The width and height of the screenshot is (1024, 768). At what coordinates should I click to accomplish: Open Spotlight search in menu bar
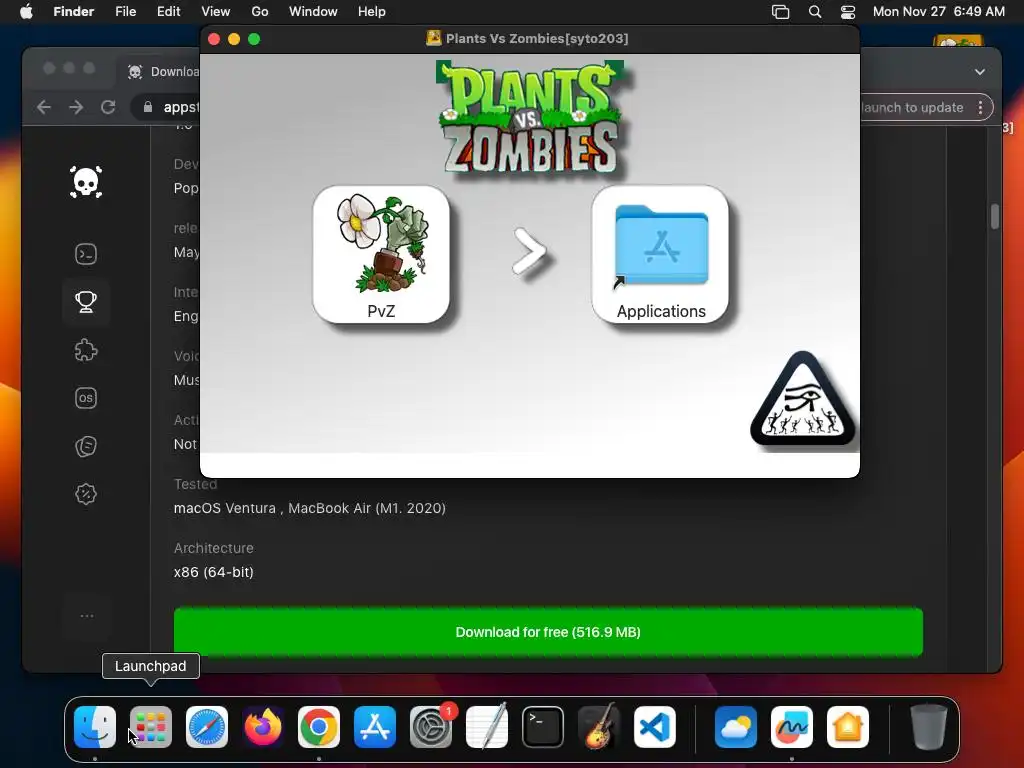(815, 12)
